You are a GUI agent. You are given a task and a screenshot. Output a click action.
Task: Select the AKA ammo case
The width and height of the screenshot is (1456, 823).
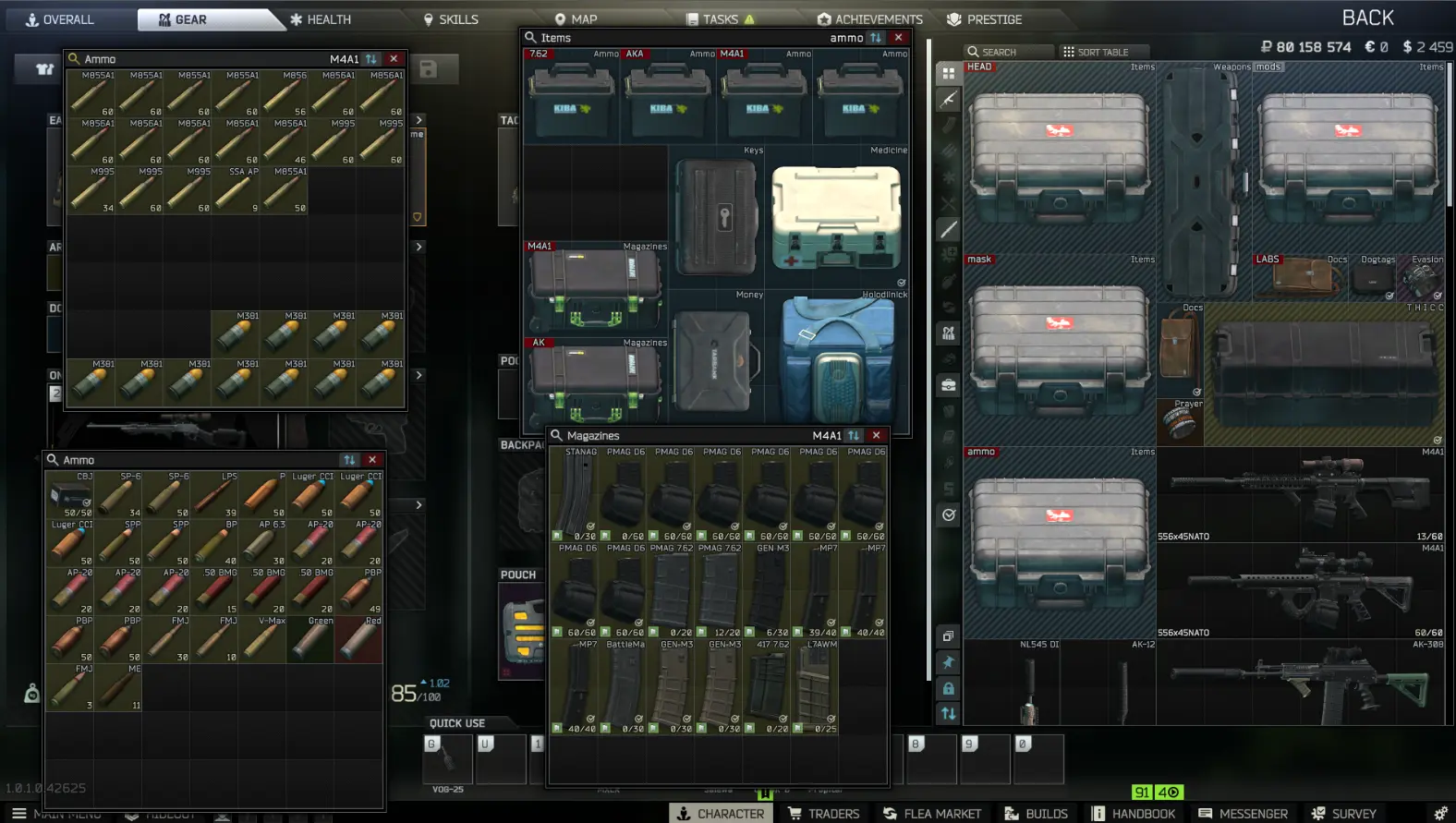coord(668,96)
